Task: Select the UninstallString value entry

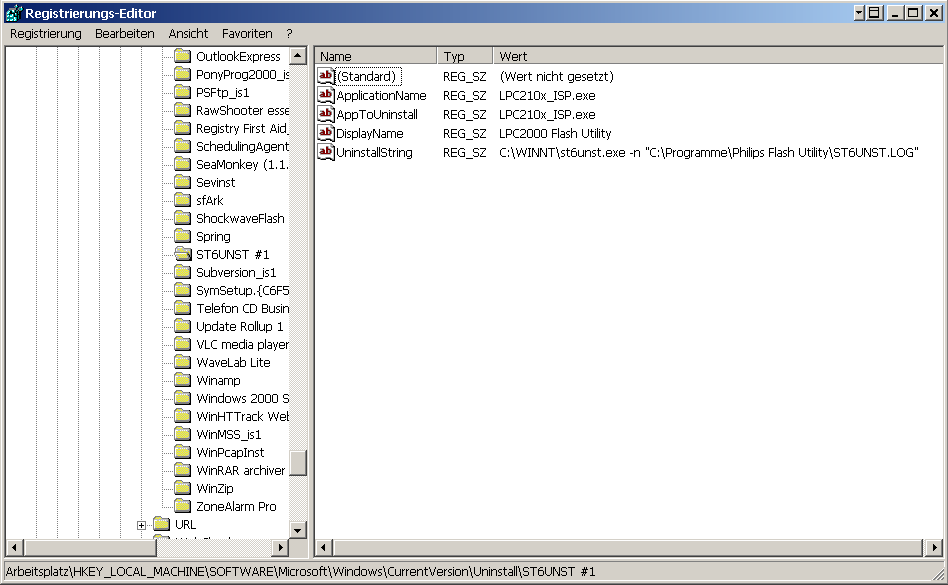Action: click(374, 152)
